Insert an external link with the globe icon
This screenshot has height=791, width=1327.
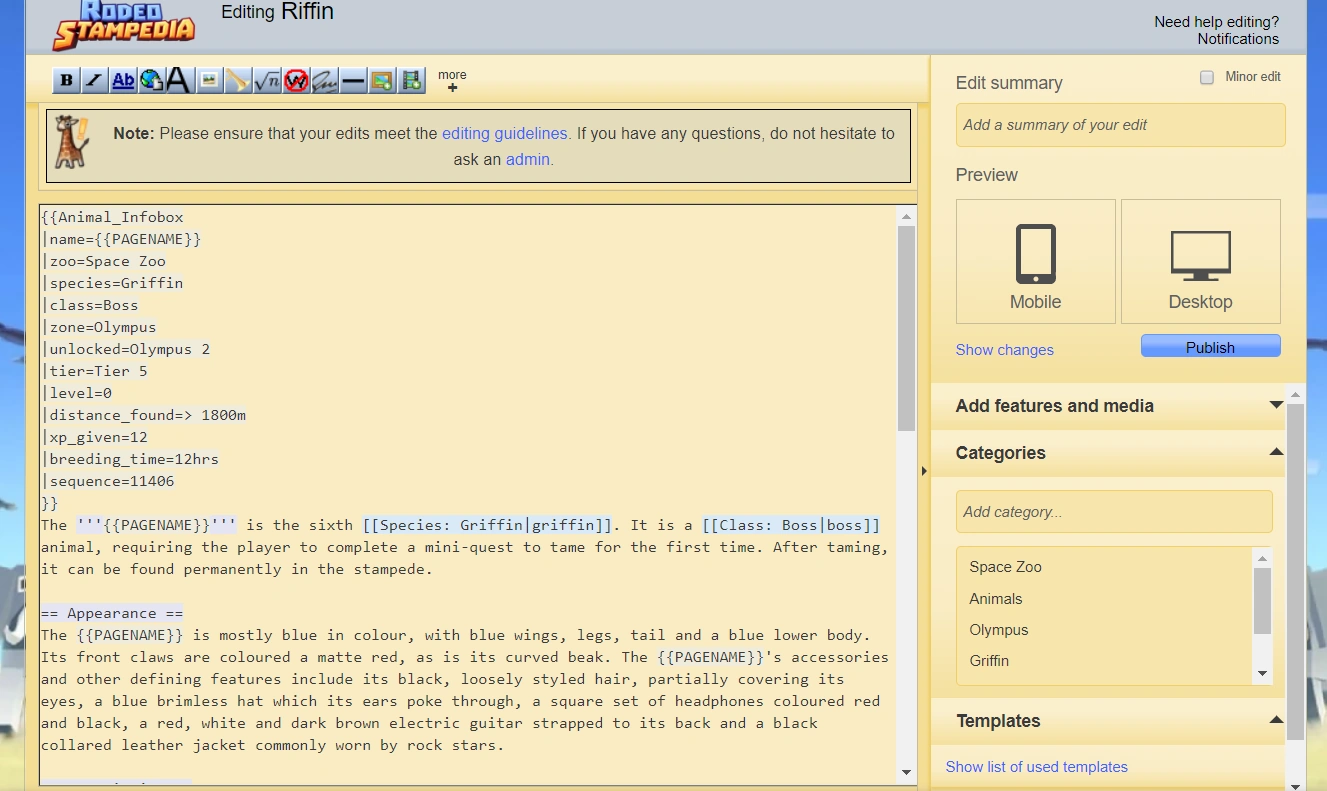point(151,81)
